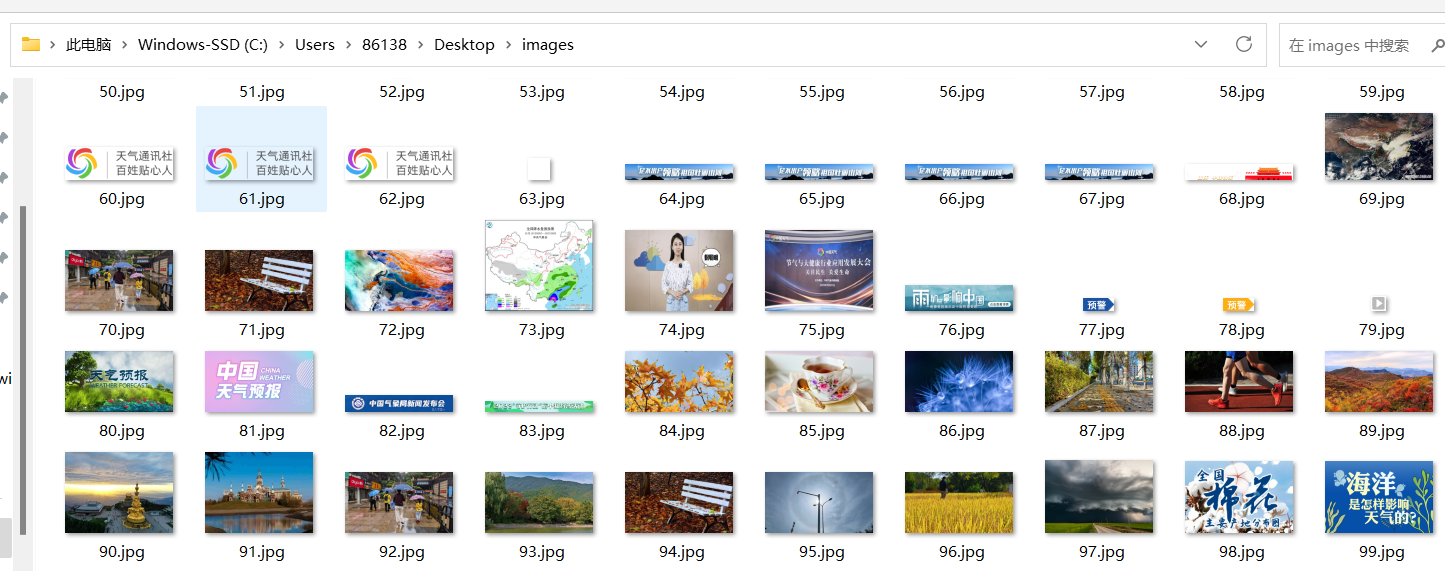Select the 82.jpg blue banner thumbnail
Screen dimensions: 1445x571
[399, 404]
